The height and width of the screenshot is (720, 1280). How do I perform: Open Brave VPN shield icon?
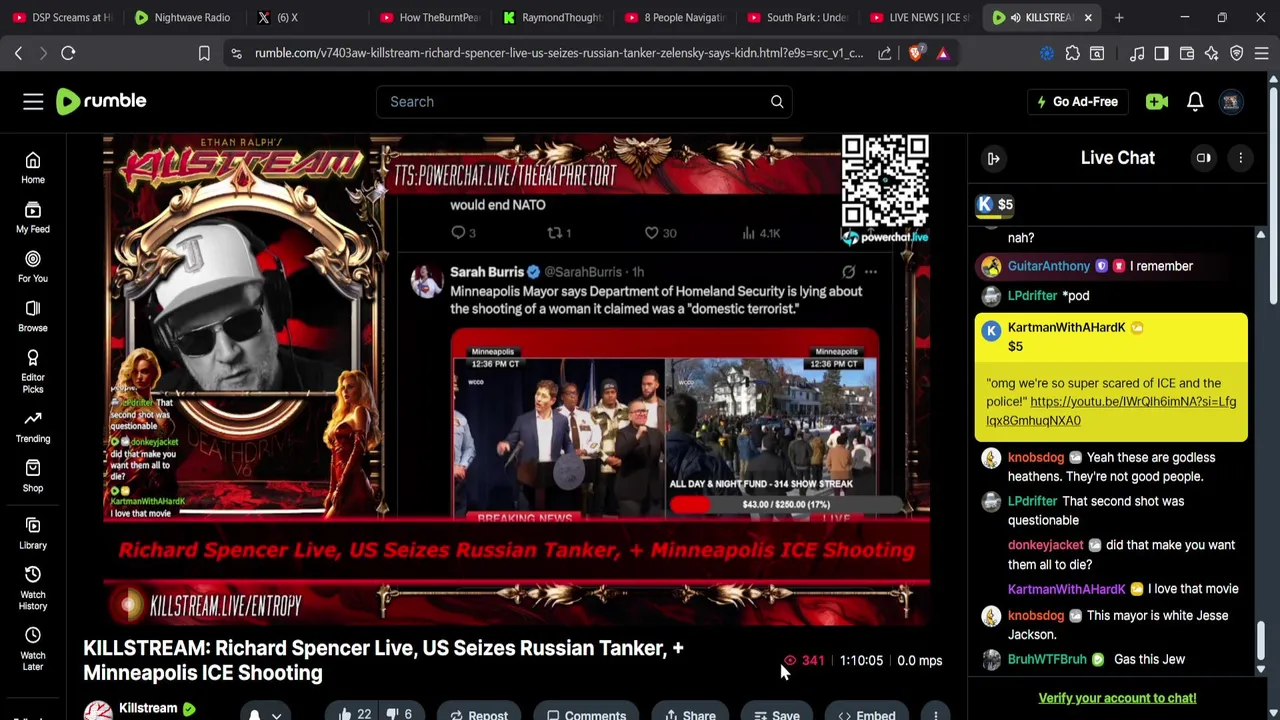(x=1237, y=53)
